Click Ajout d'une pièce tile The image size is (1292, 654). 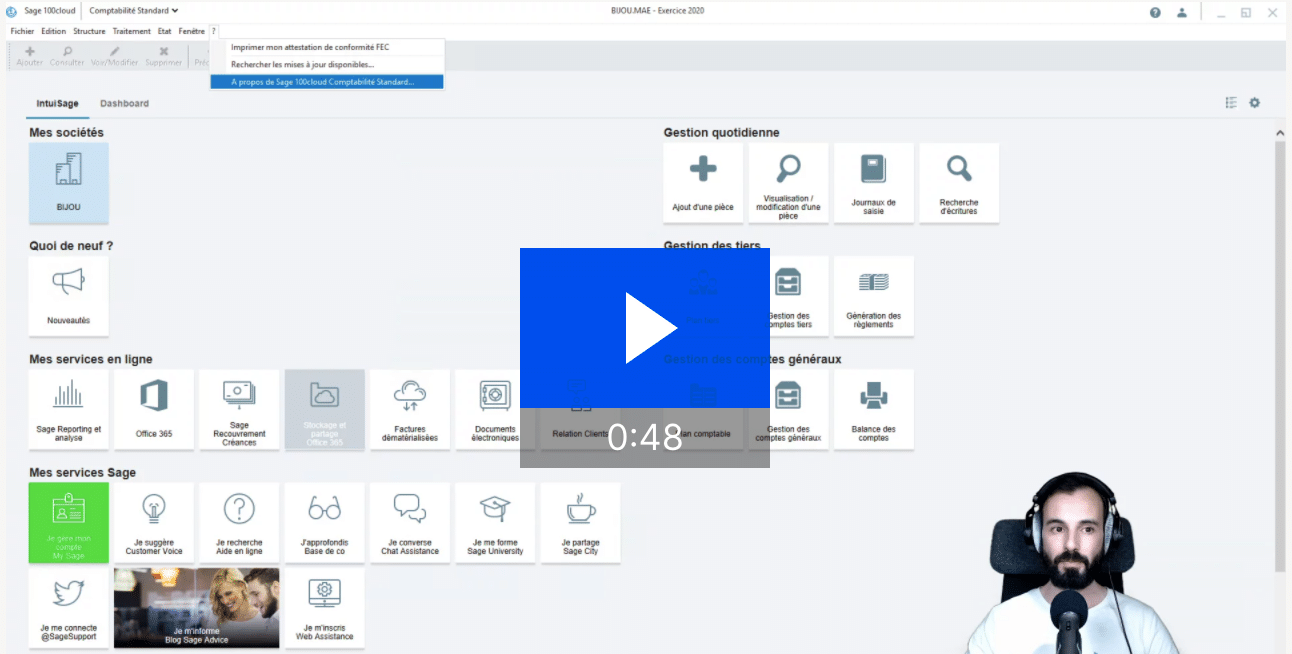pos(703,183)
